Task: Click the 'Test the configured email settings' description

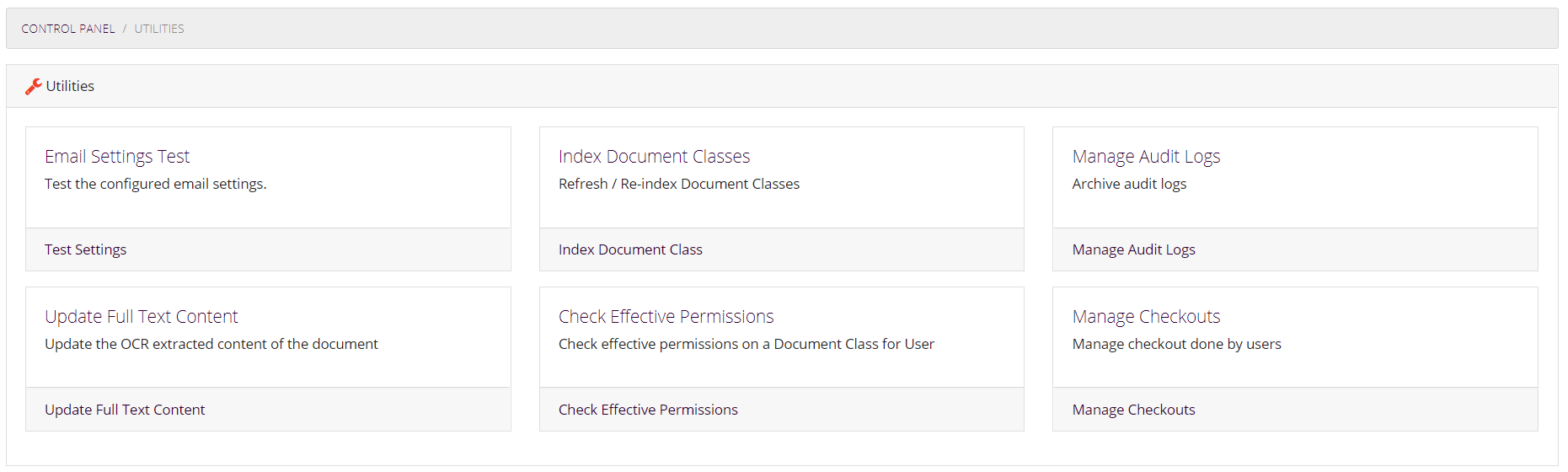Action: (155, 184)
